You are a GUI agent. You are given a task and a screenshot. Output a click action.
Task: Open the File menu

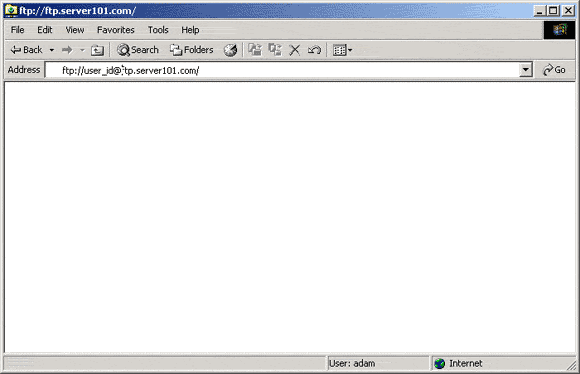(x=17, y=30)
